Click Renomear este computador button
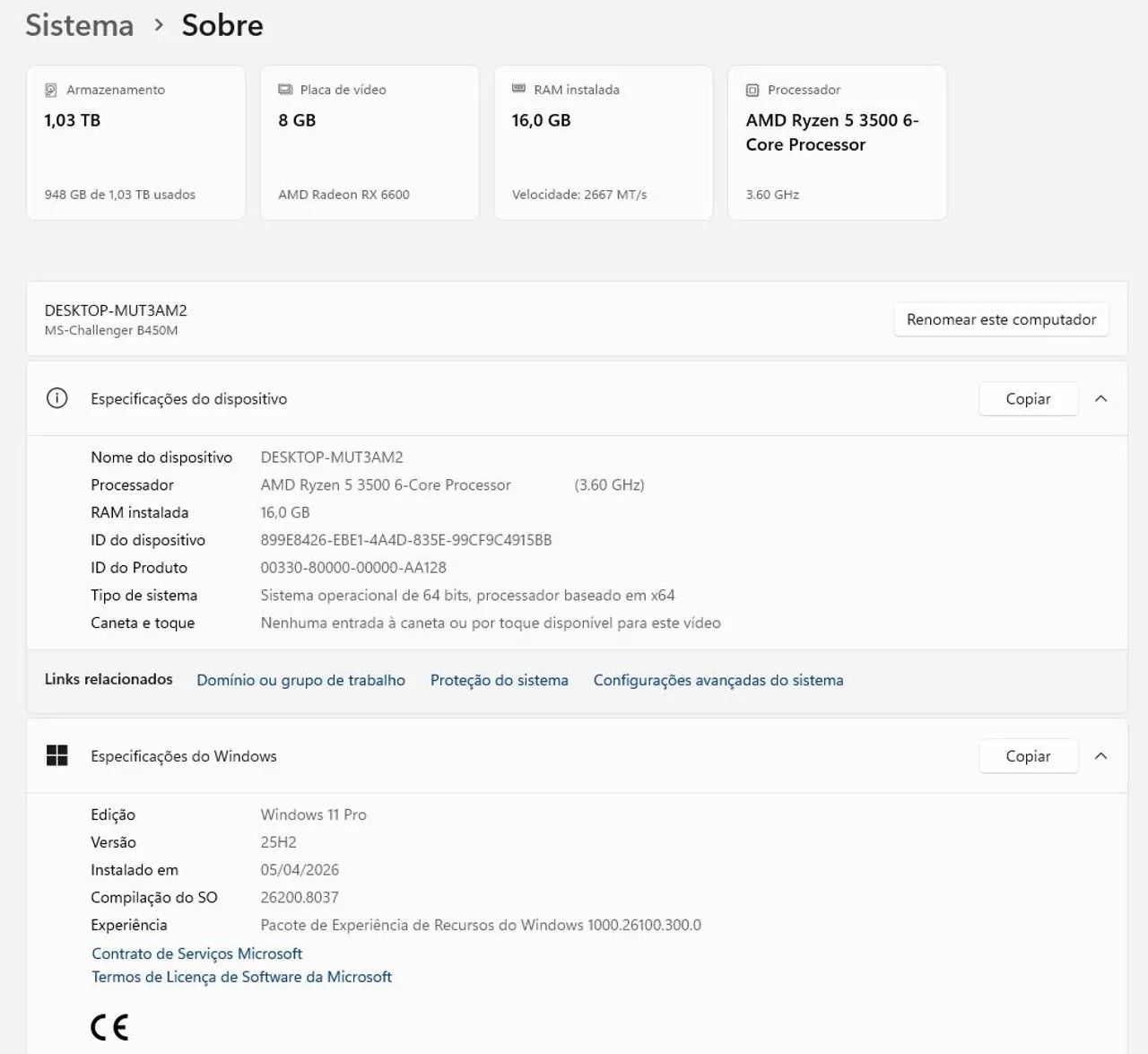This screenshot has width=1148, height=1054. coord(1002,319)
